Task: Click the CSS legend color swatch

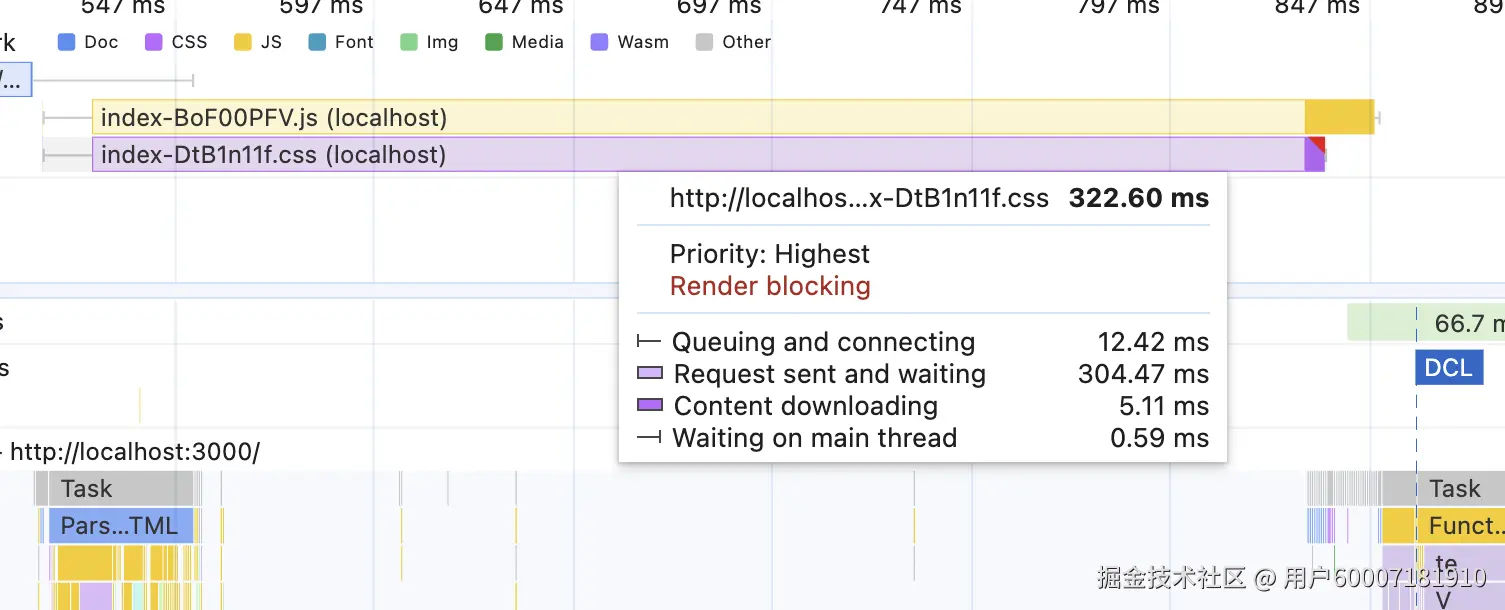Action: 153,42
